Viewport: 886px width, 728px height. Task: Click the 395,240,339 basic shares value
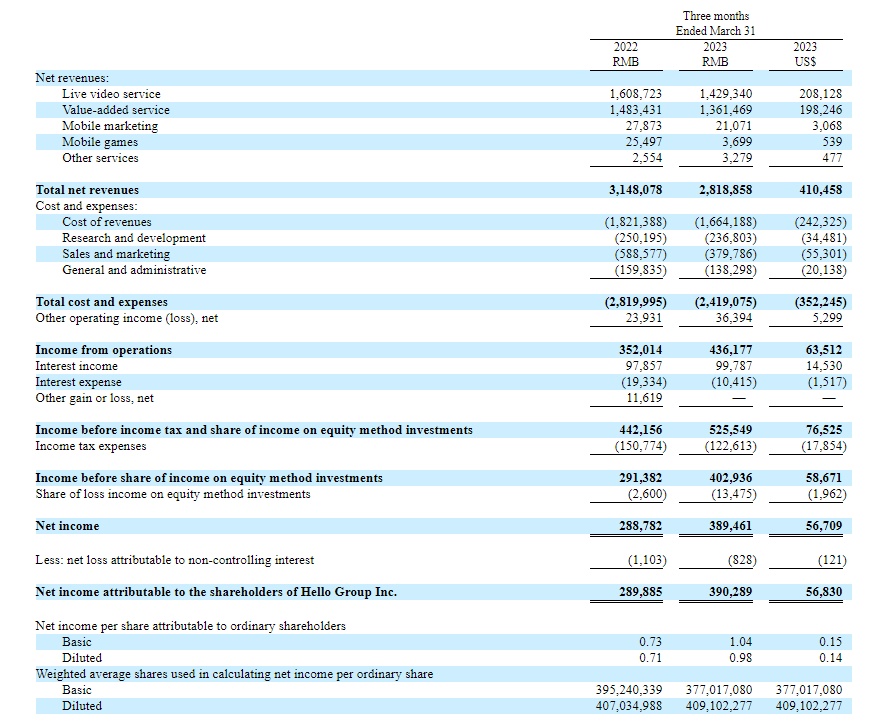coord(629,690)
